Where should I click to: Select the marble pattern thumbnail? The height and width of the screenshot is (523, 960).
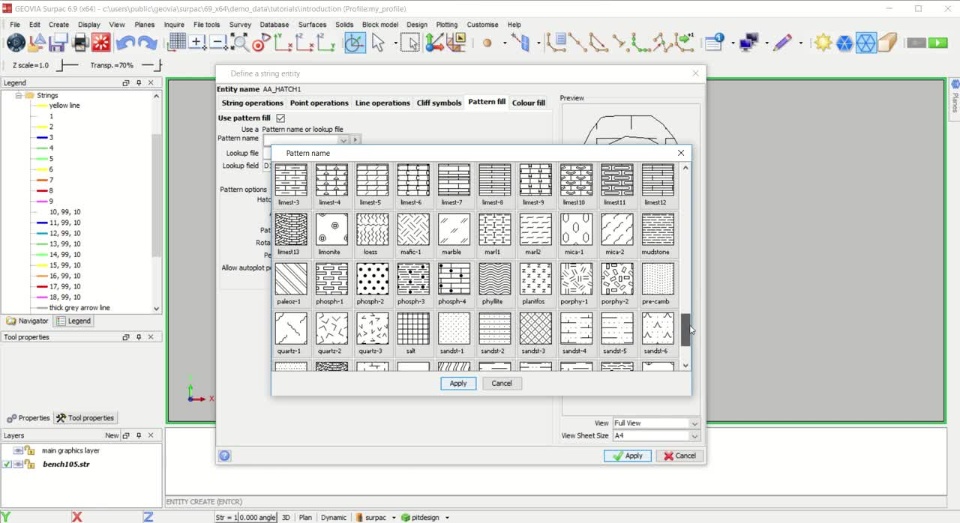click(x=453, y=229)
